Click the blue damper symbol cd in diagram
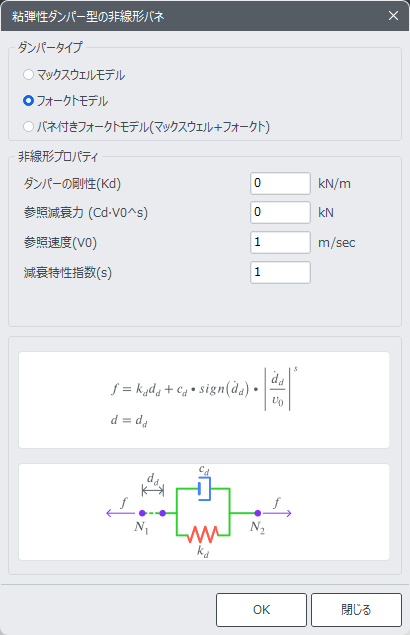Image resolution: width=410 pixels, height=635 pixels. coord(205,489)
